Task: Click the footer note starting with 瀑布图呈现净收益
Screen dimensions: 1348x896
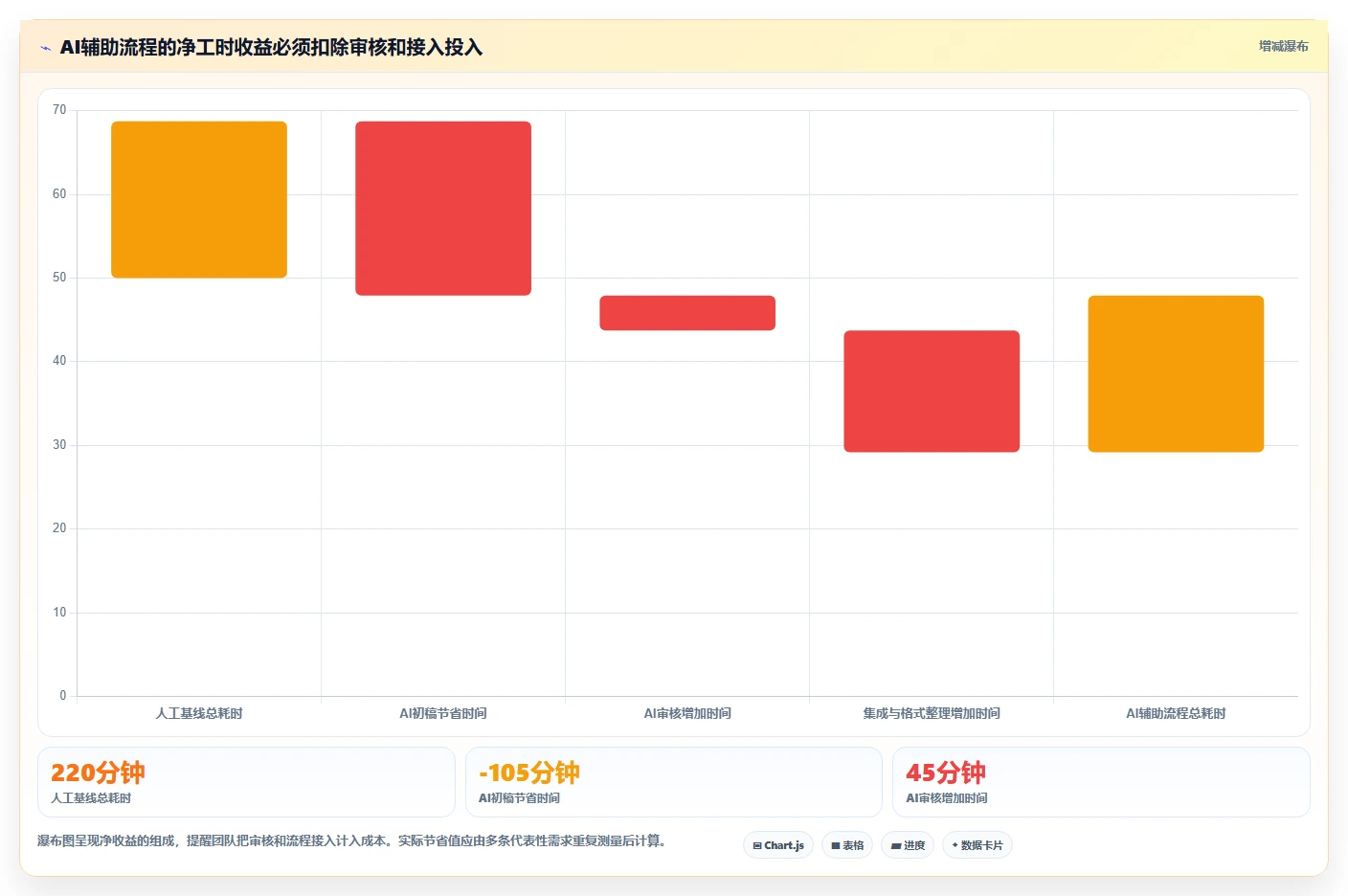Action: 351,840
